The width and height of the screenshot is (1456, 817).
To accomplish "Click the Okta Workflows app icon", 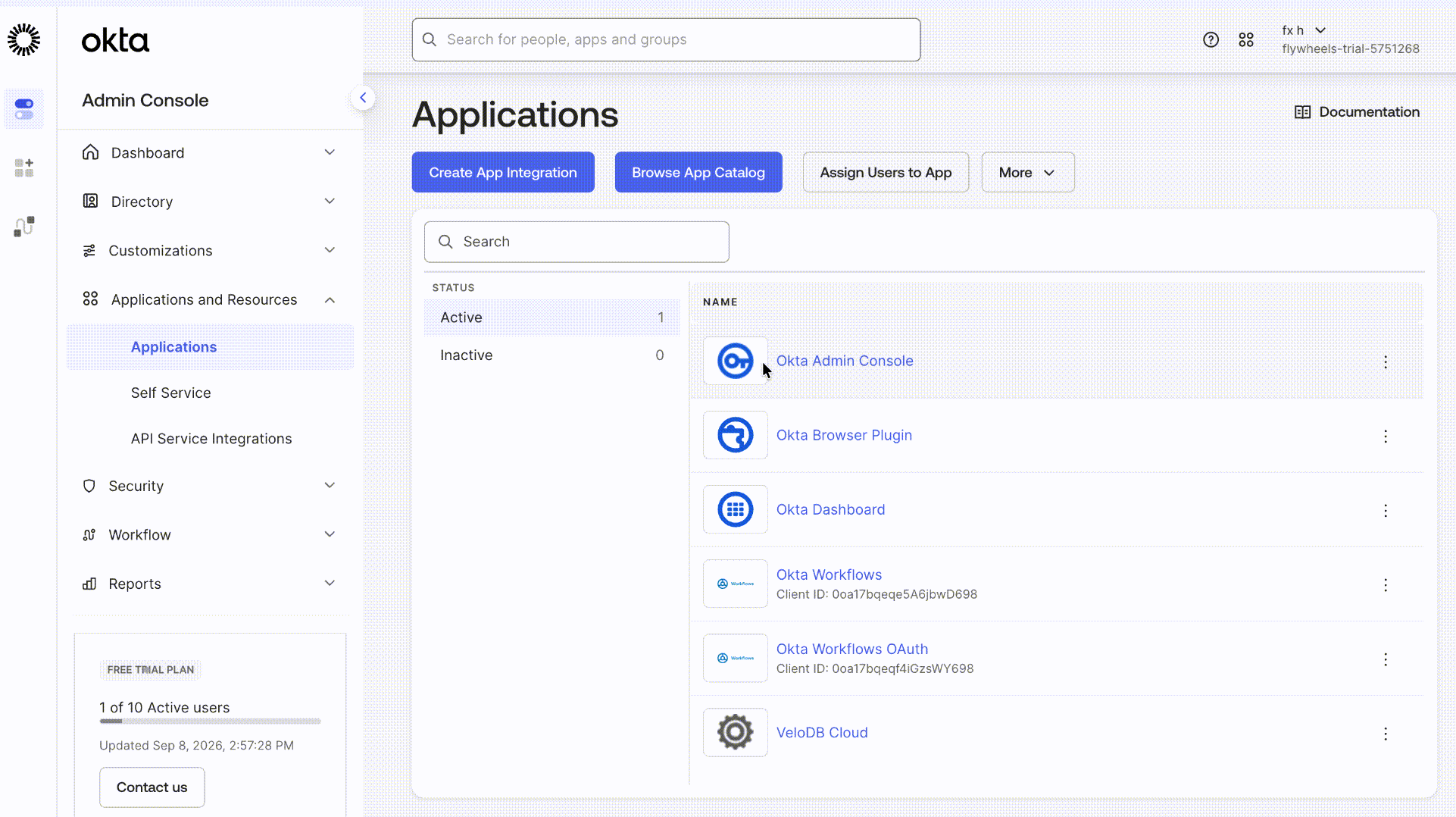I will pos(735,584).
